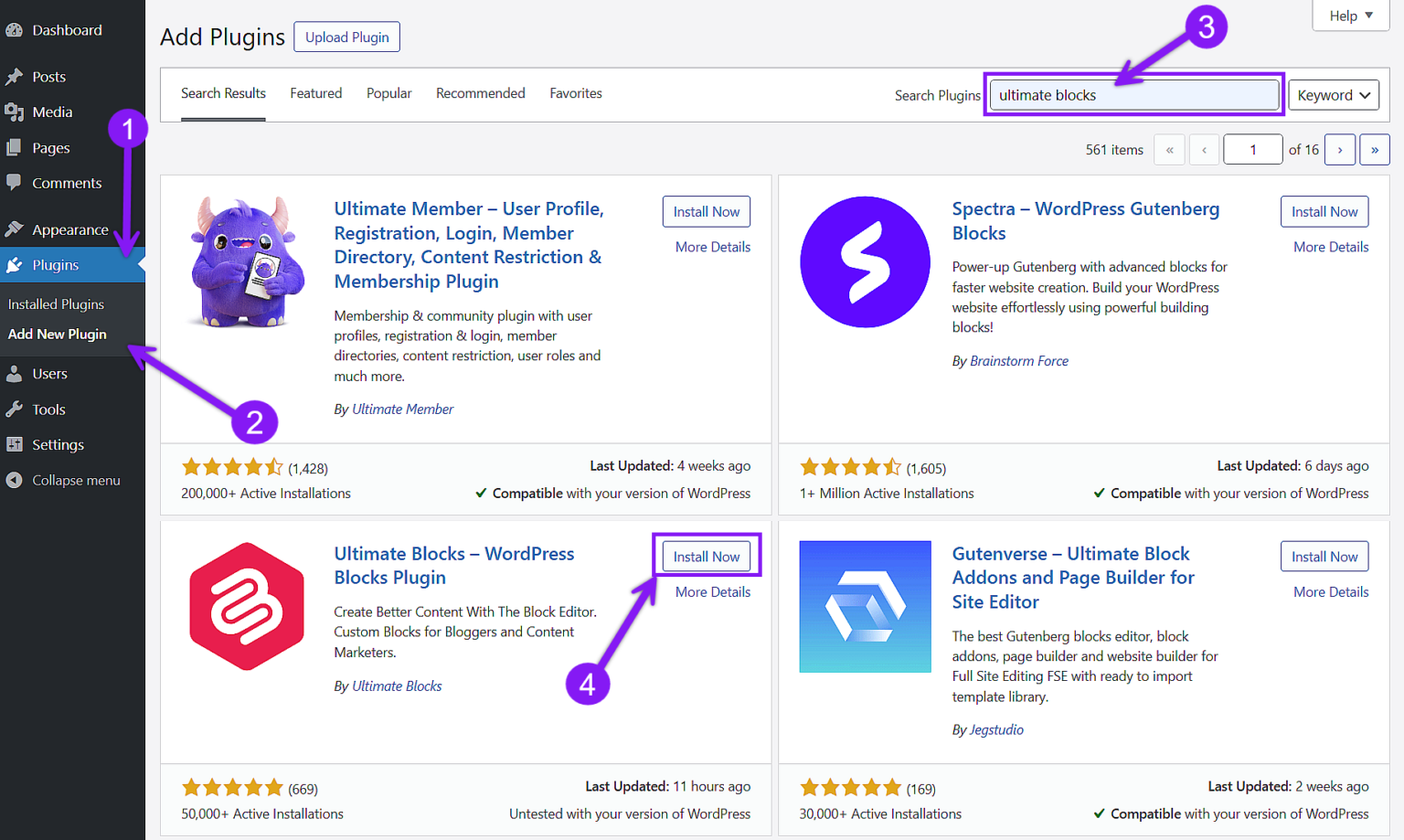Install the Ultimate Blocks plugin
1404x840 pixels.
(x=706, y=556)
